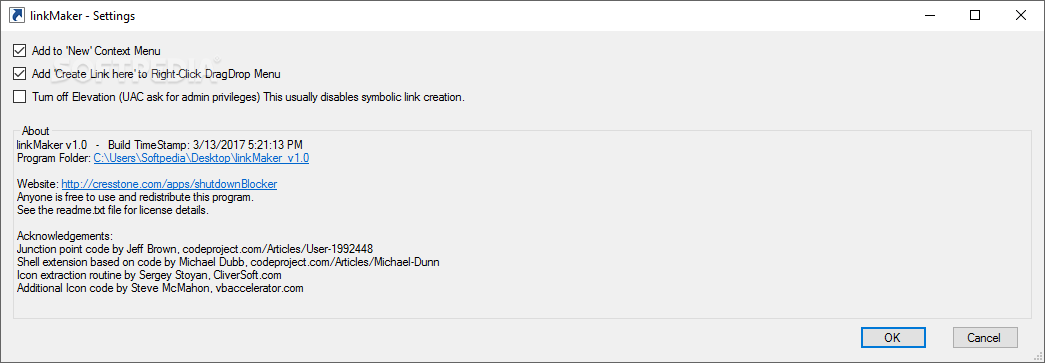Screen dimensions: 1045x363
Task: Open the Program Folder path link
Action: 201,159
